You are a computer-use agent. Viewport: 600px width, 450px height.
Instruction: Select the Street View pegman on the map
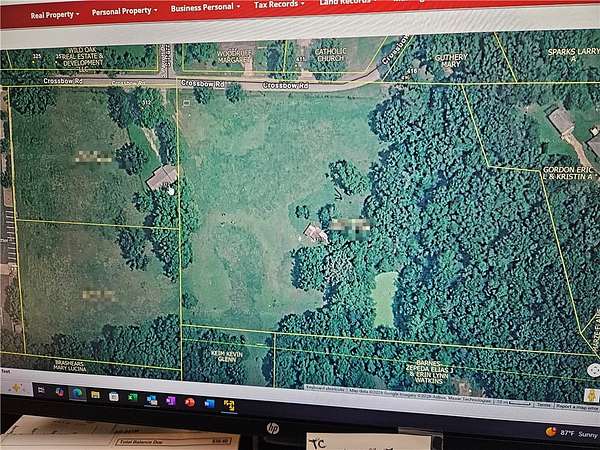[x=592, y=396]
